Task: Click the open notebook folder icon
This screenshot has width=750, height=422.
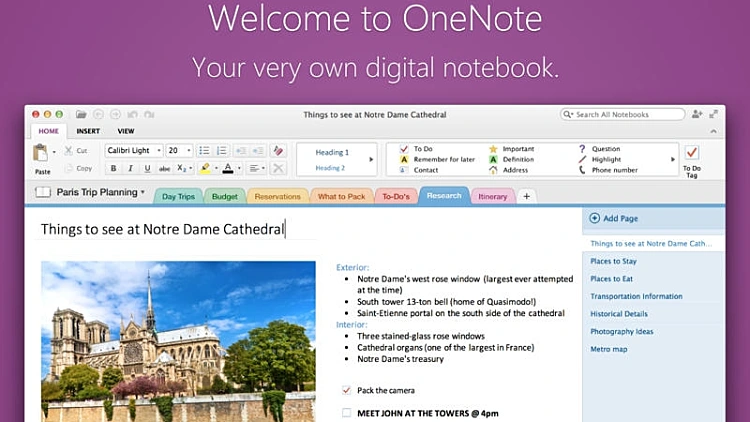Action: [x=81, y=114]
